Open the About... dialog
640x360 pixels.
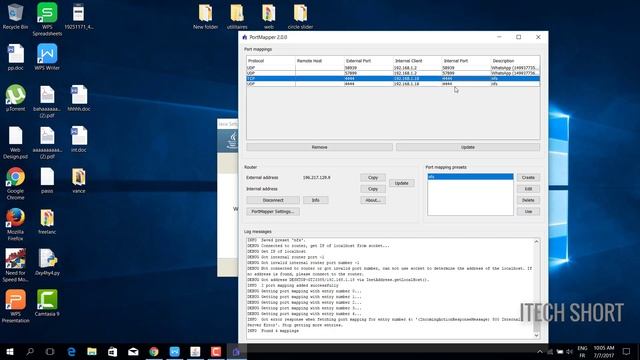[373, 200]
